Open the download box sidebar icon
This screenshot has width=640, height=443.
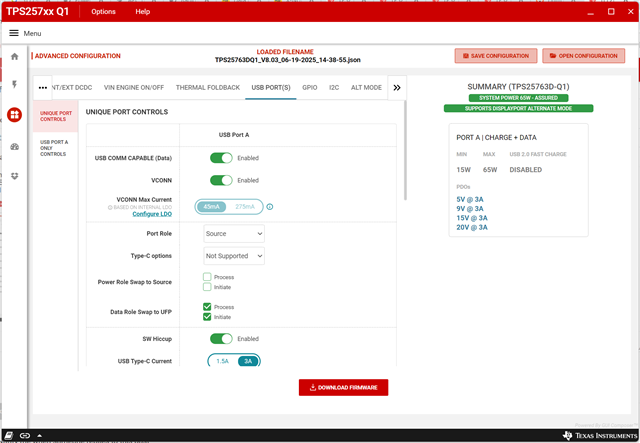[15, 176]
